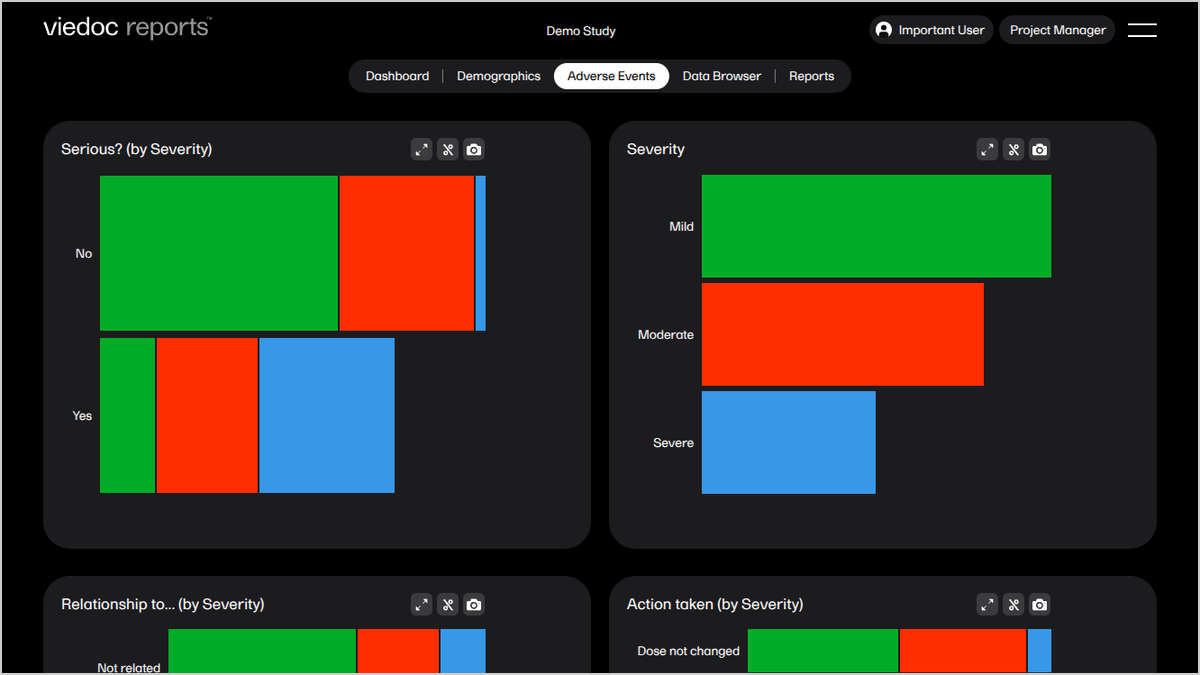1200x675 pixels.
Task: Click the Severity chart title
Action: coord(656,149)
